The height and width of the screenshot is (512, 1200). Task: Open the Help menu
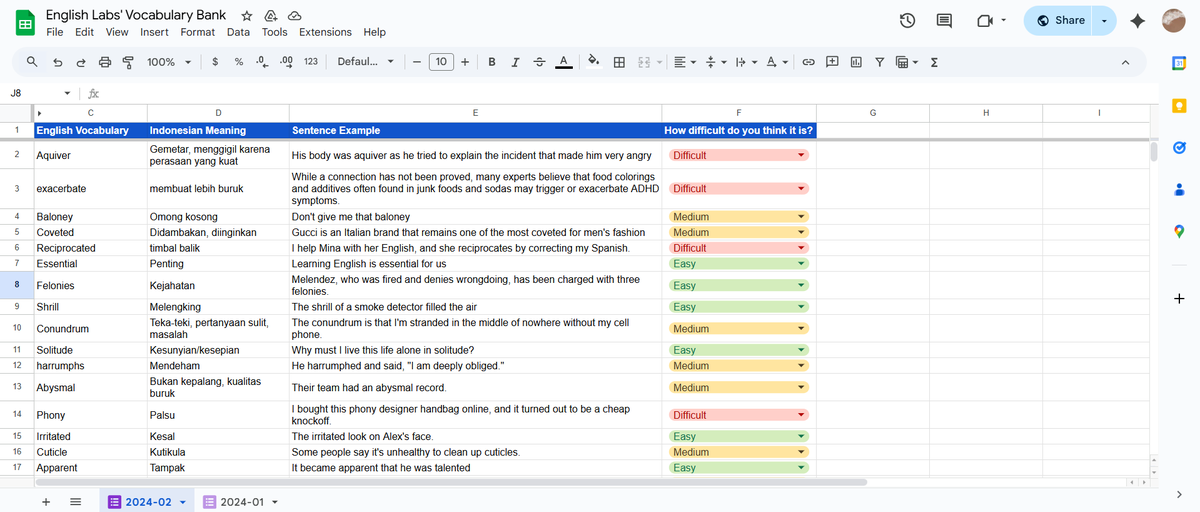coord(375,32)
